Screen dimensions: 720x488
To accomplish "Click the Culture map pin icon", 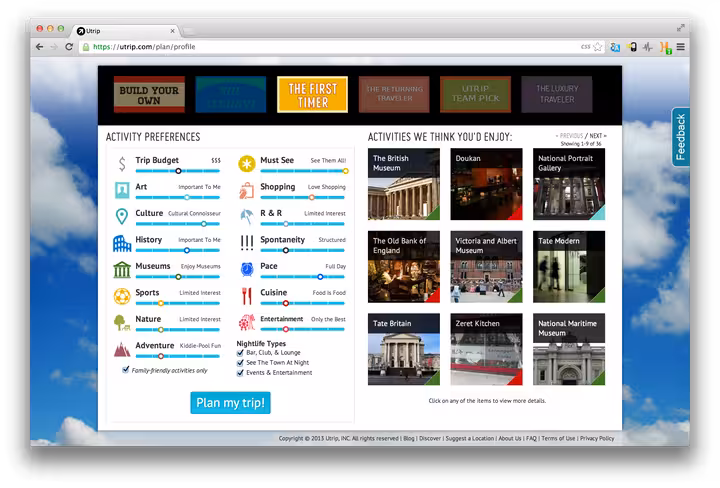I will pyautogui.click(x=122, y=216).
